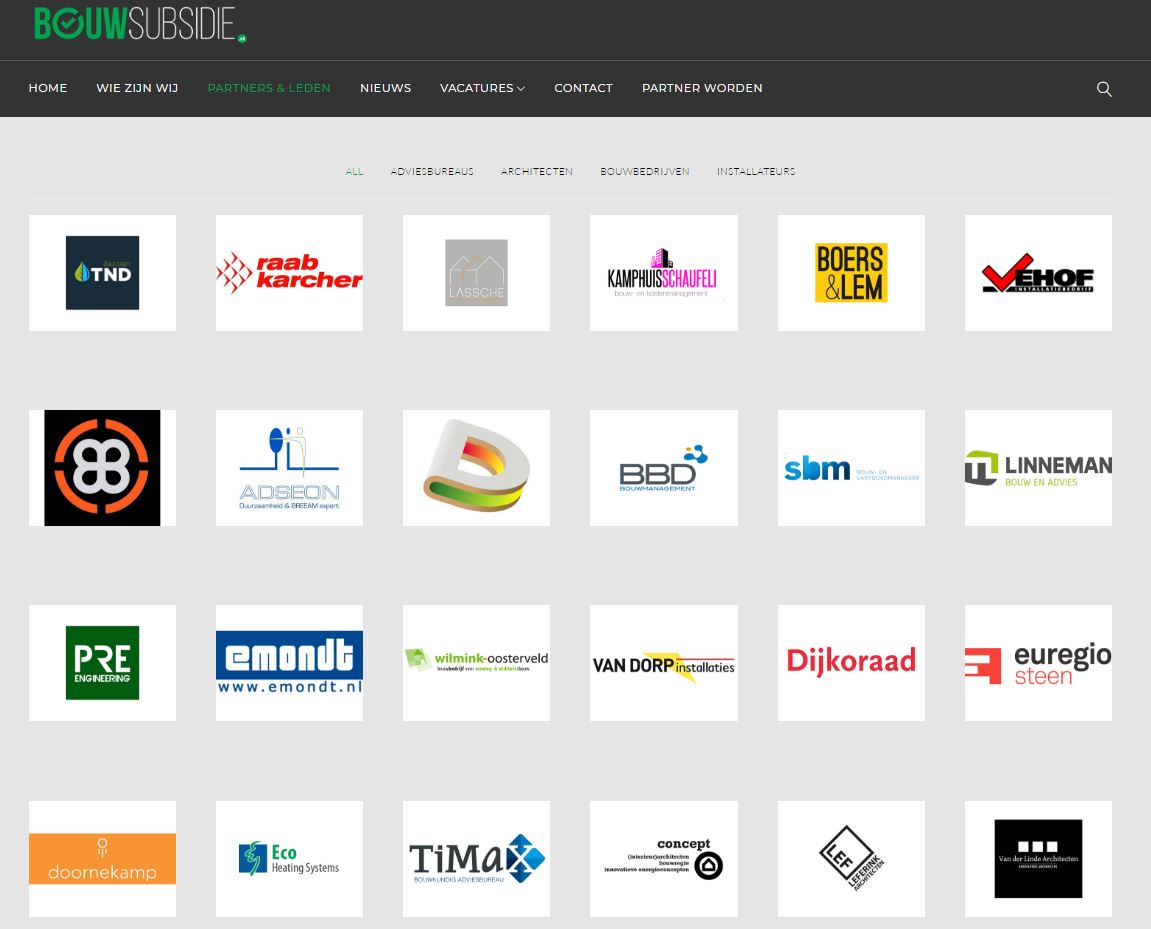This screenshot has width=1151, height=929.
Task: Go to the Partners & Leden page
Action: pos(268,88)
